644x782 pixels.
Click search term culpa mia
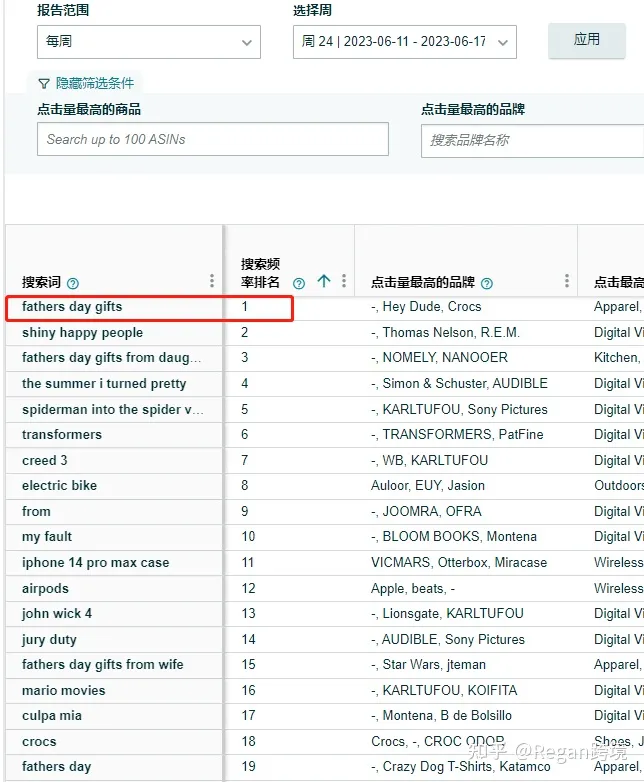(51, 716)
